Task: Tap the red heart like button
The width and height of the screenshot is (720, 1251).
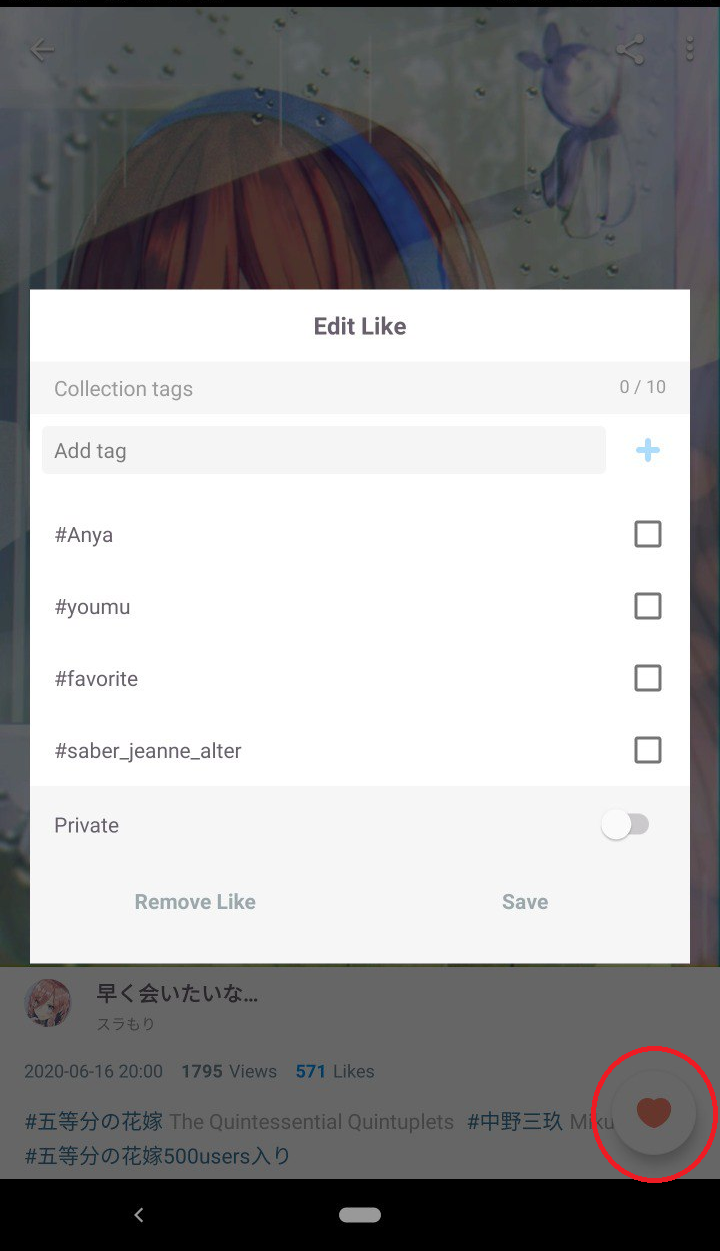Action: (655, 1113)
